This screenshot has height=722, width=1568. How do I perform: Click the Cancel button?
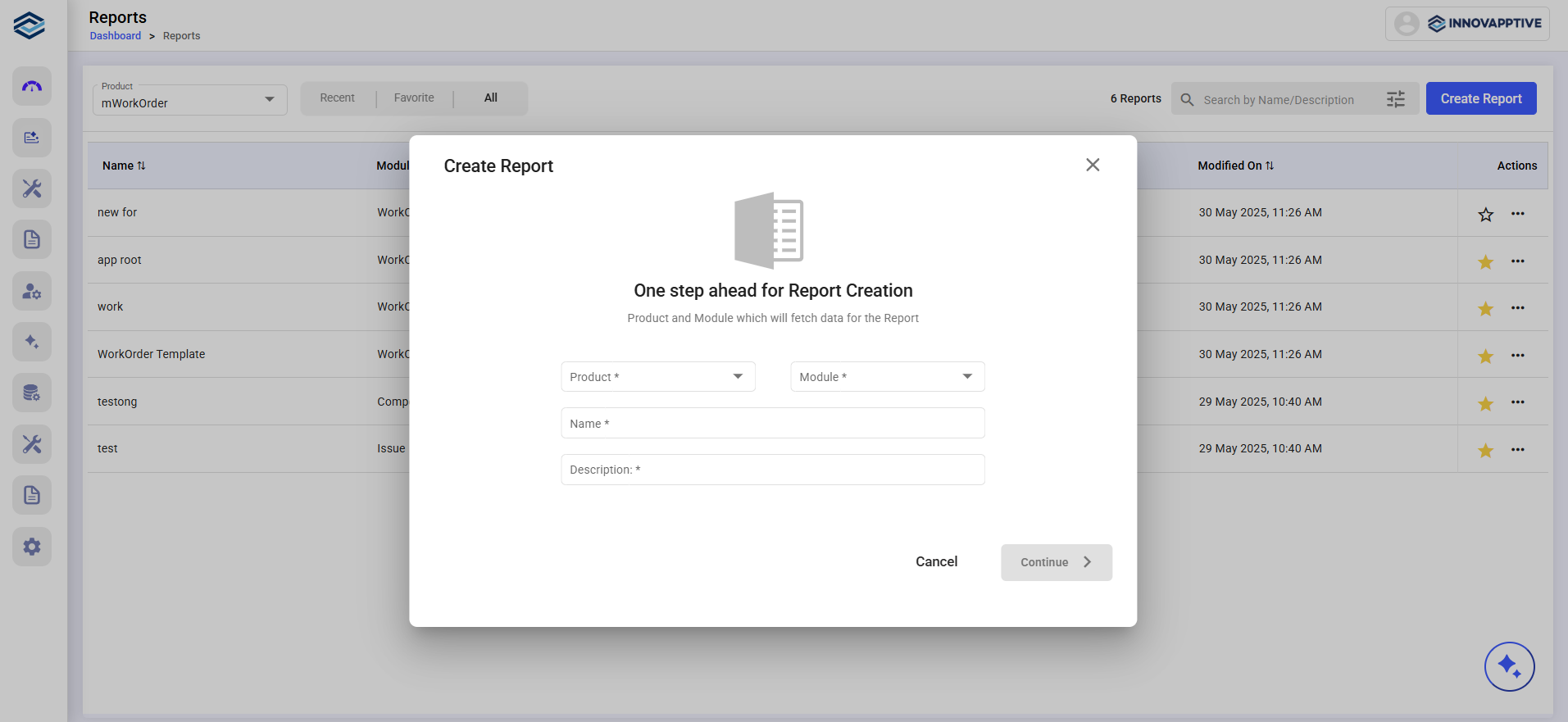coord(936,562)
